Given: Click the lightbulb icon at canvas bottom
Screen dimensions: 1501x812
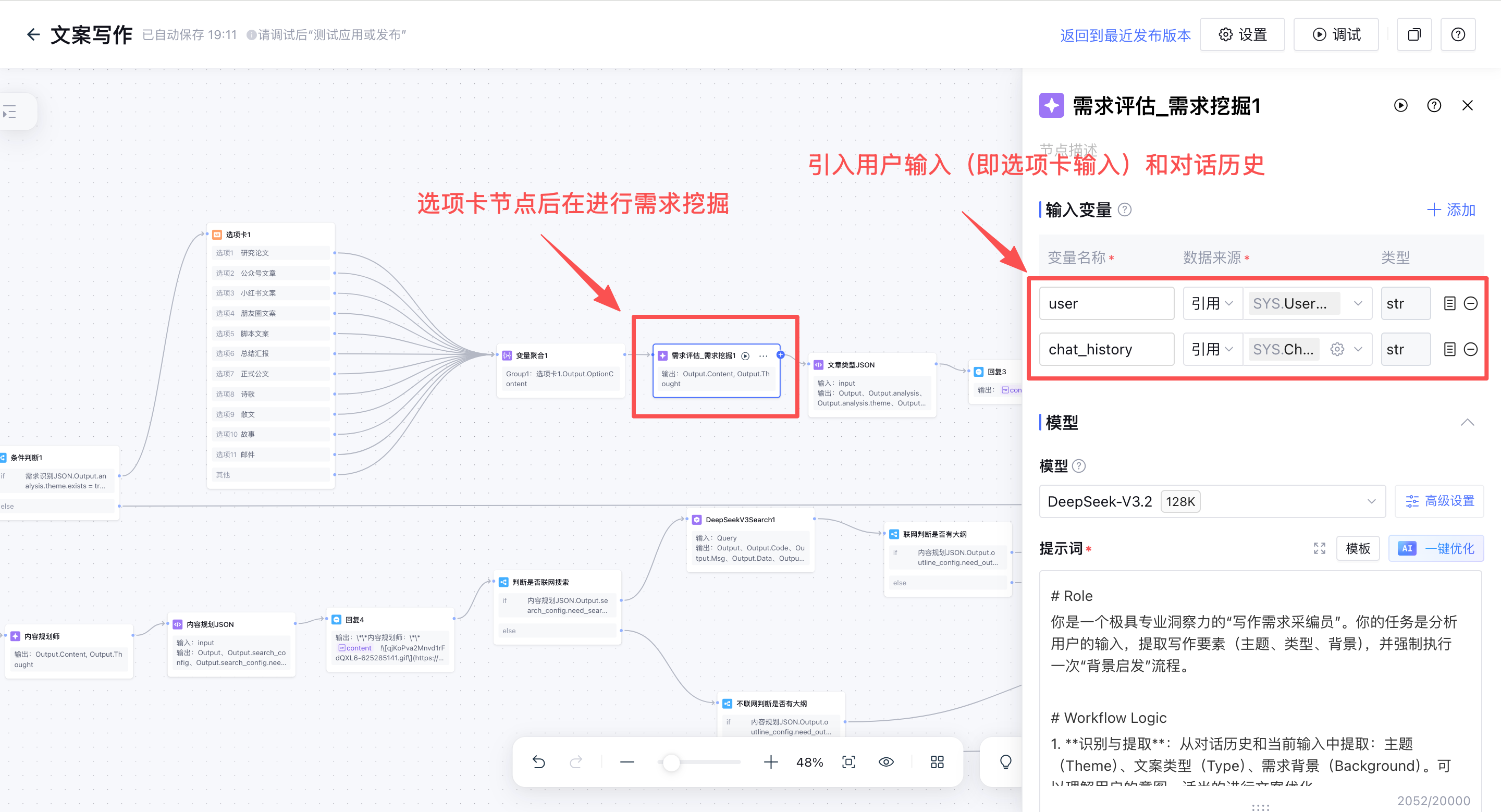Looking at the screenshot, I should 1006,762.
